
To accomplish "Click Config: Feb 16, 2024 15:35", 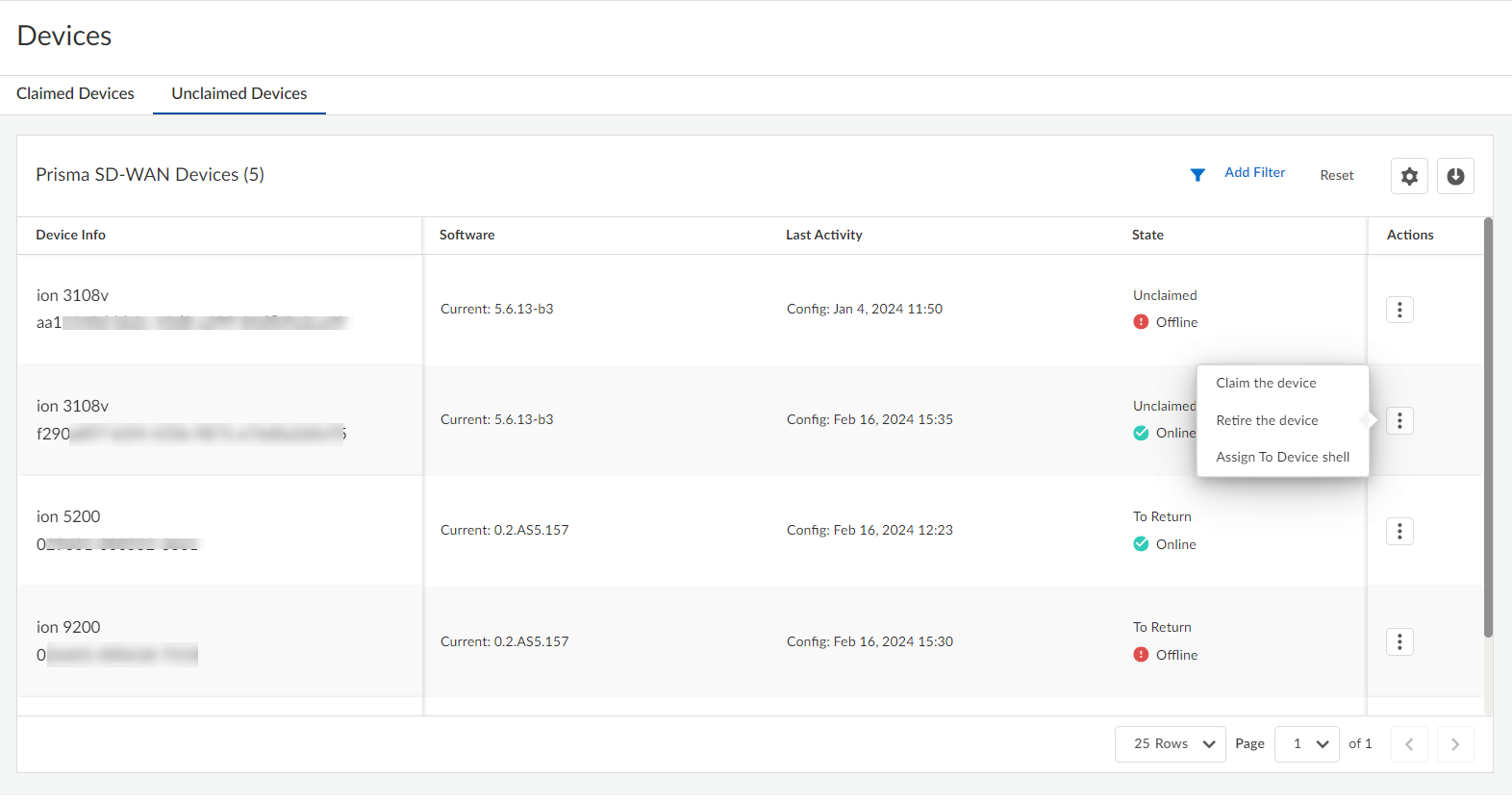I will point(869,419).
